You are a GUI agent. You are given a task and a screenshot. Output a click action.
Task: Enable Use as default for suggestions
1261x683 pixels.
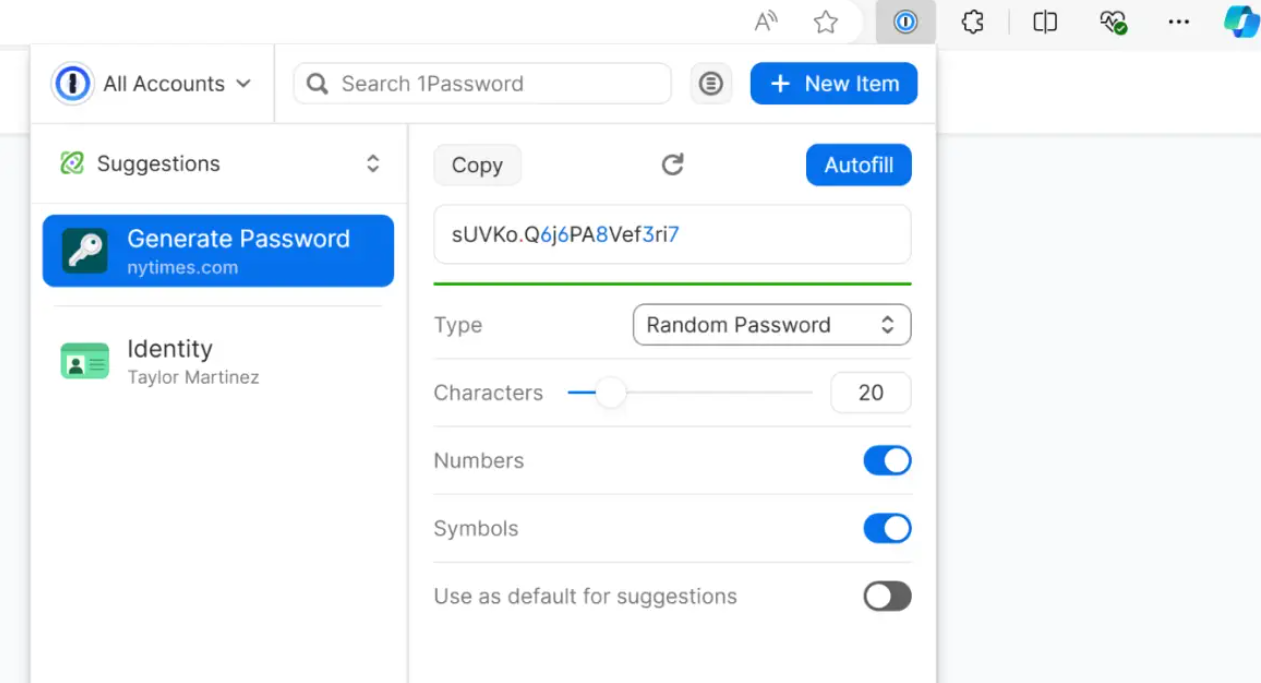click(887, 596)
